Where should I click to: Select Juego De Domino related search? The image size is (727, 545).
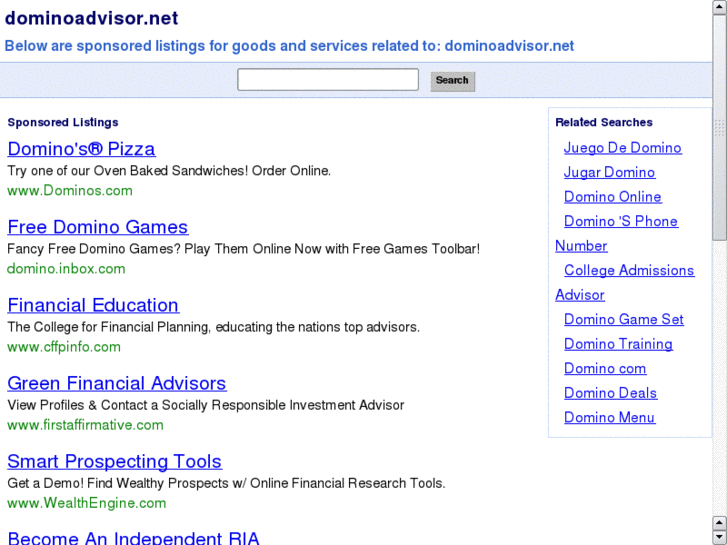click(622, 148)
